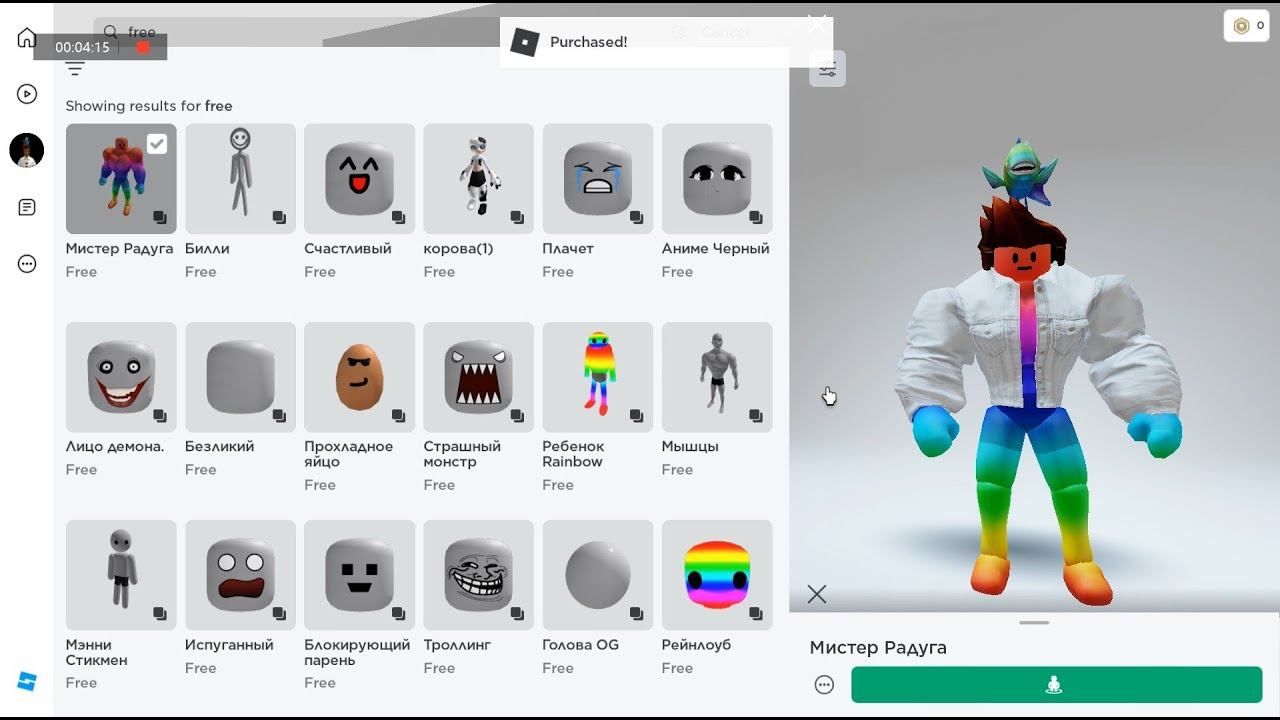Click the green wear avatar button

coord(1056,685)
